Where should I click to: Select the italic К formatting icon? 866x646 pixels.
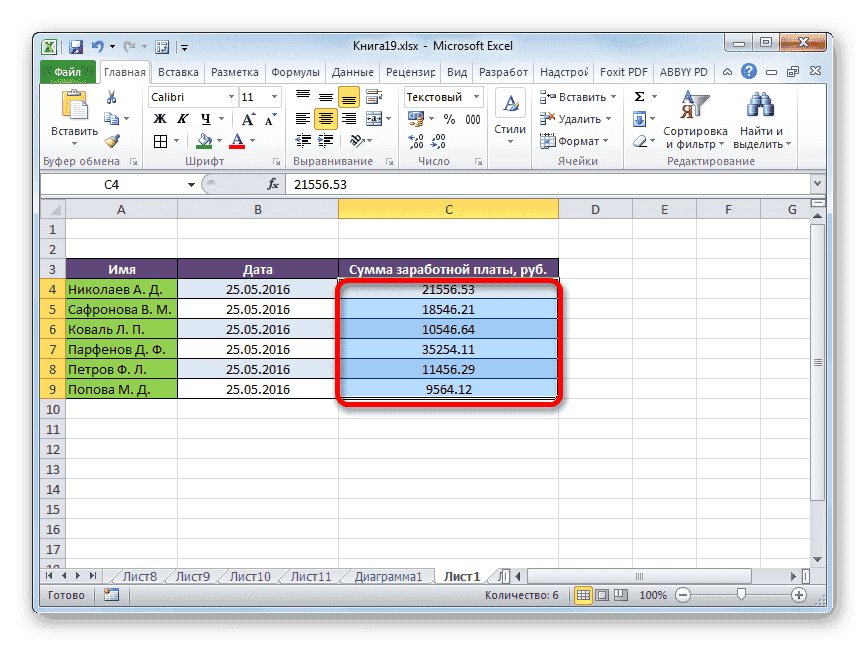click(x=183, y=118)
